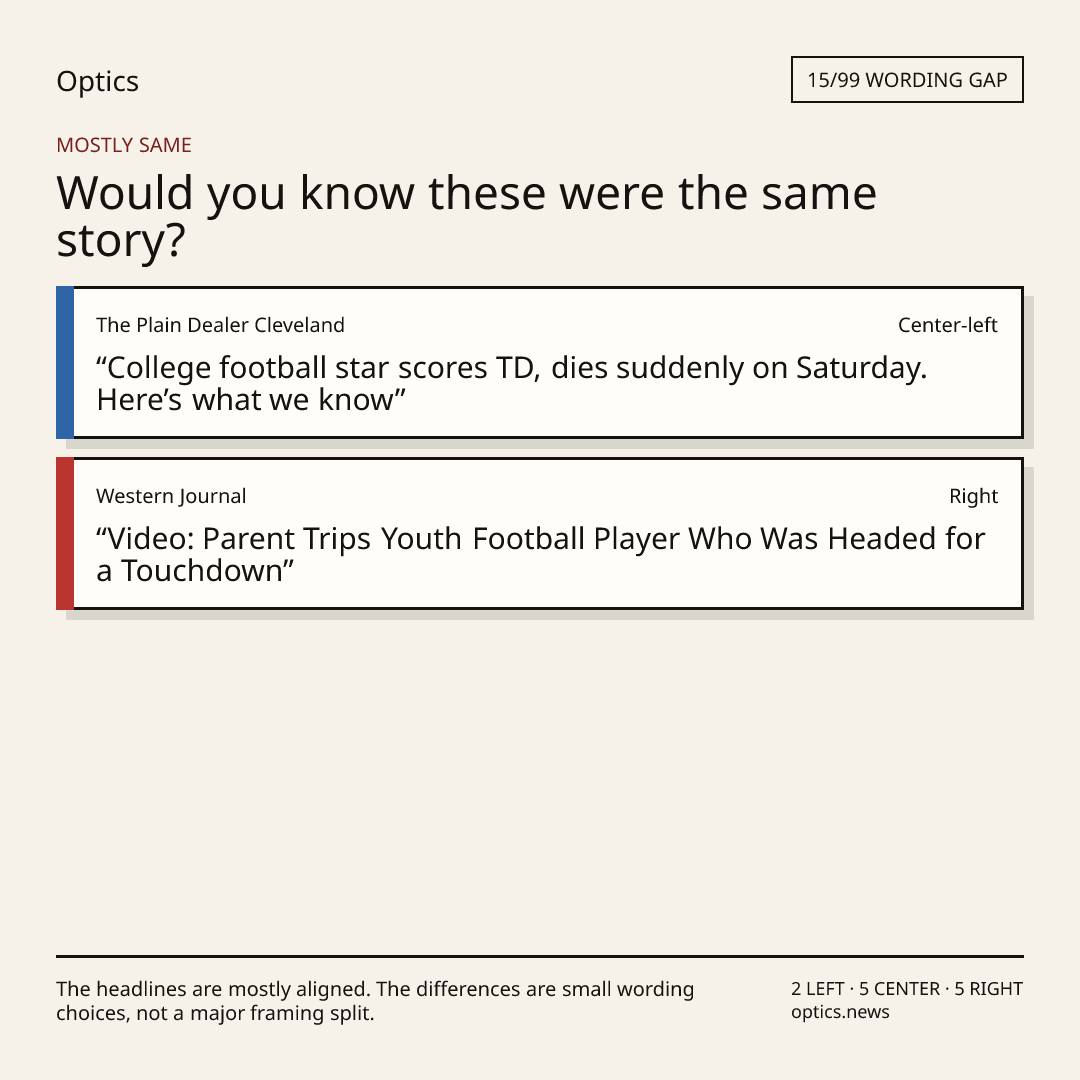Click the Center-left bias label
Screen dimensions: 1080x1080
pos(948,325)
